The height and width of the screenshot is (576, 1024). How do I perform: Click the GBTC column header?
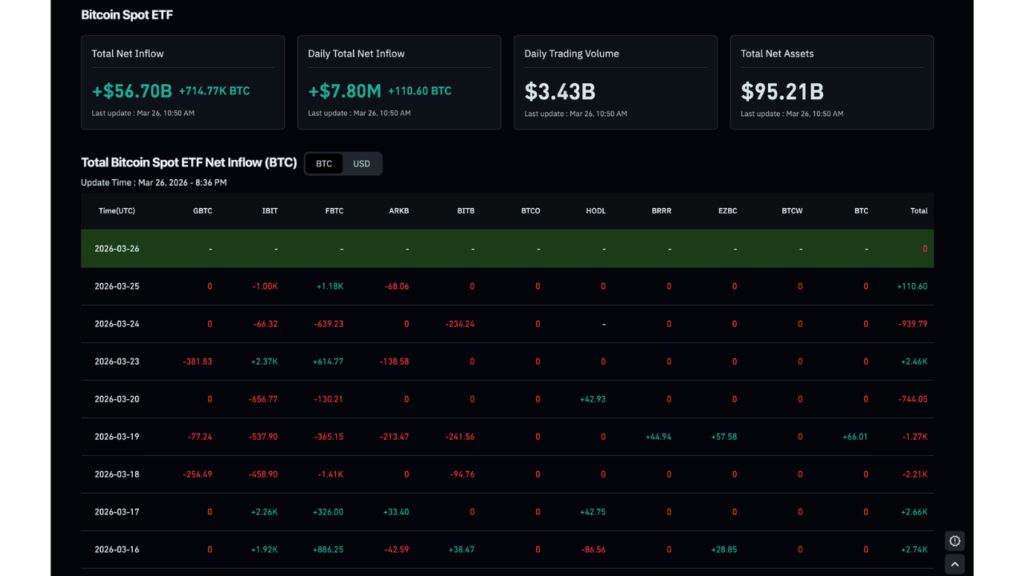[202, 211]
